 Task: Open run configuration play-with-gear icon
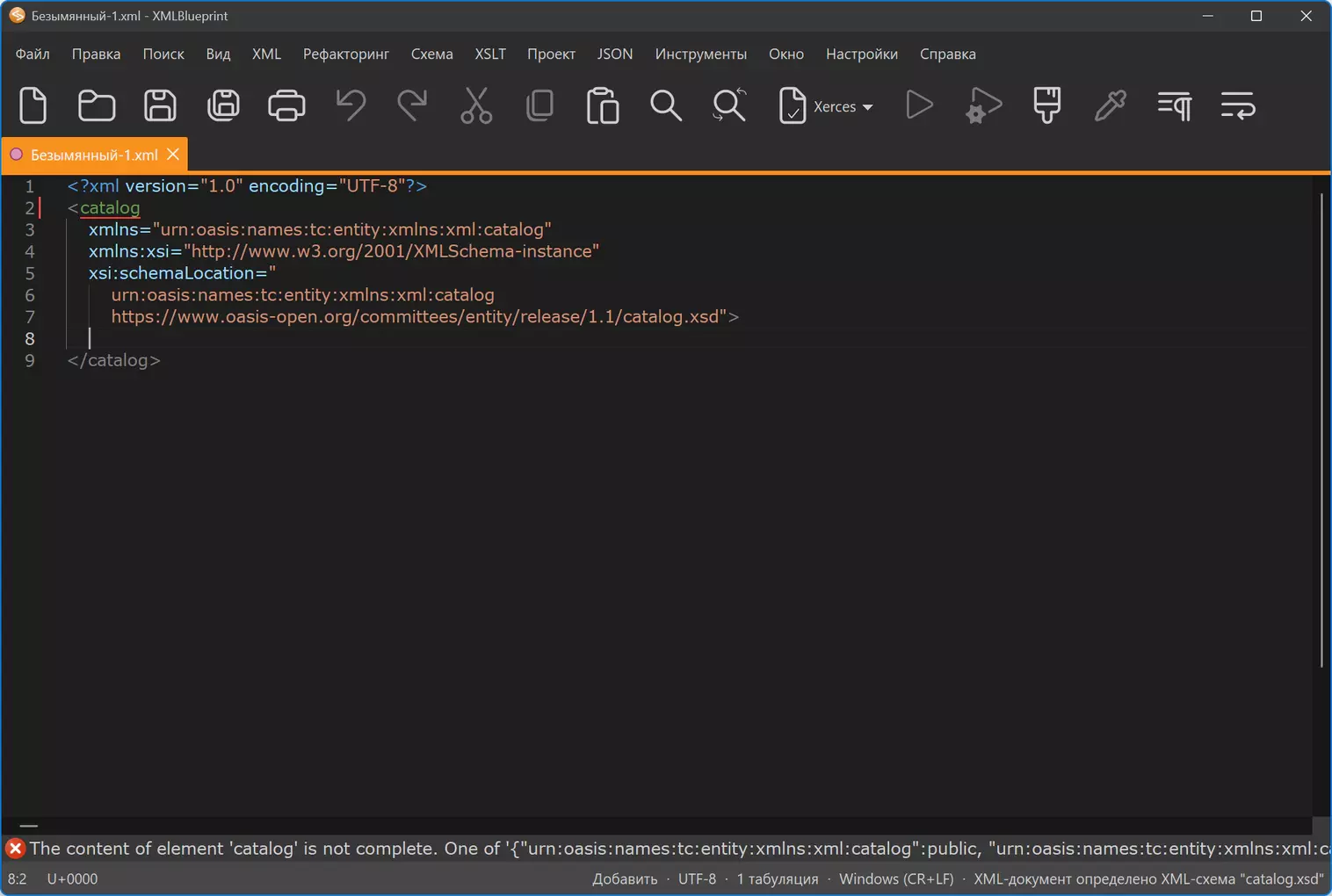(983, 106)
